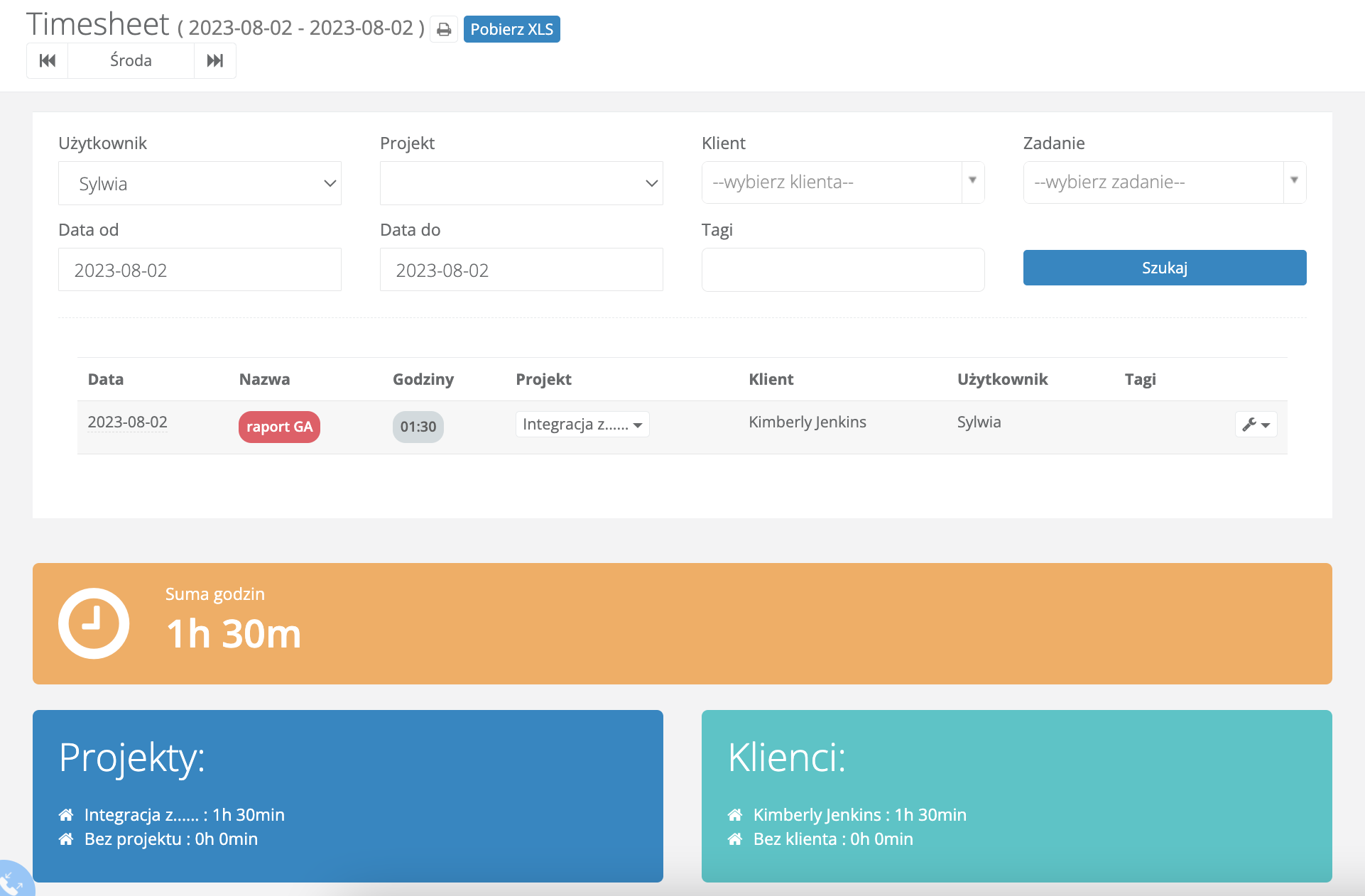
Task: Click the Środa day button
Action: point(131,60)
